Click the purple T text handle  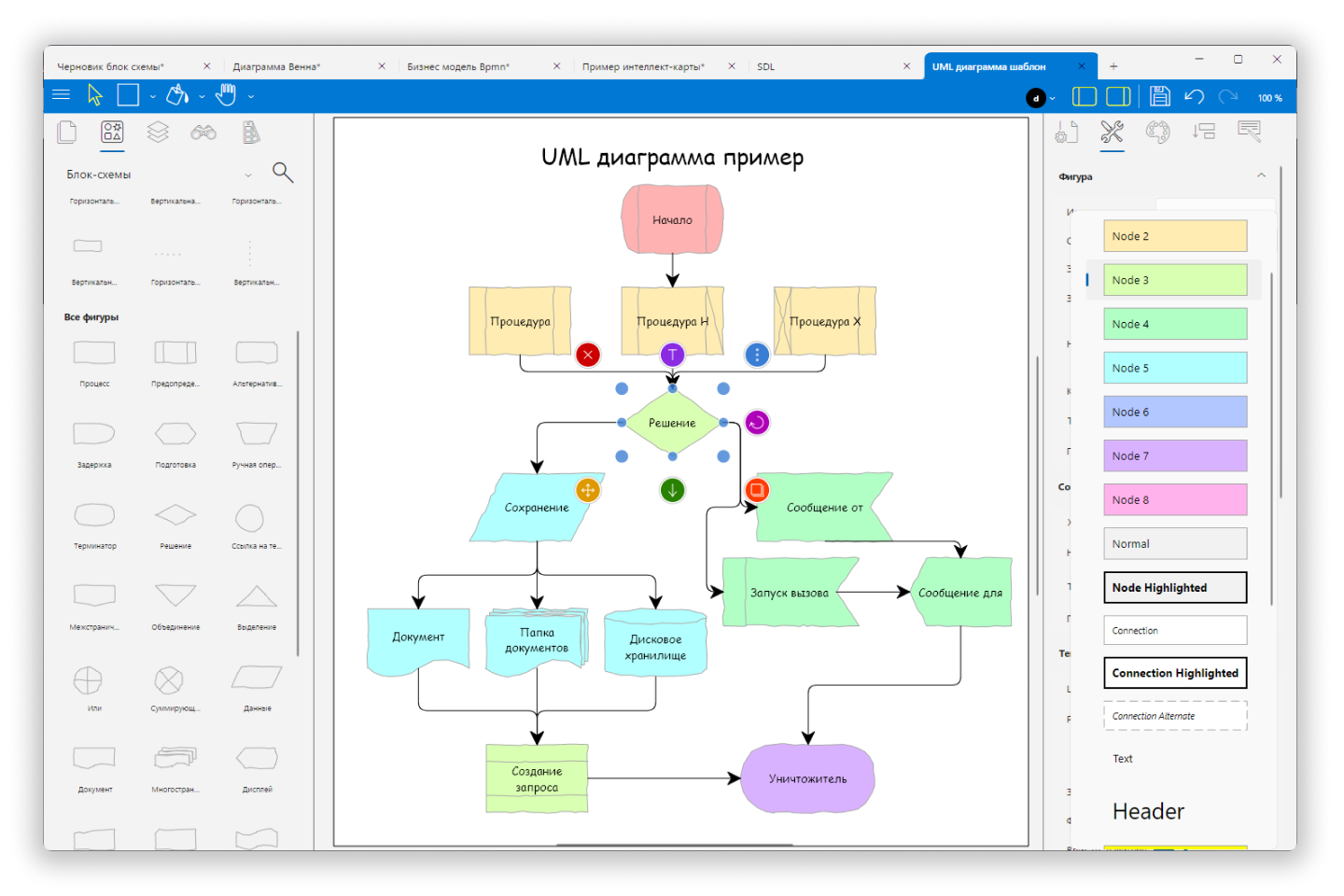click(672, 355)
